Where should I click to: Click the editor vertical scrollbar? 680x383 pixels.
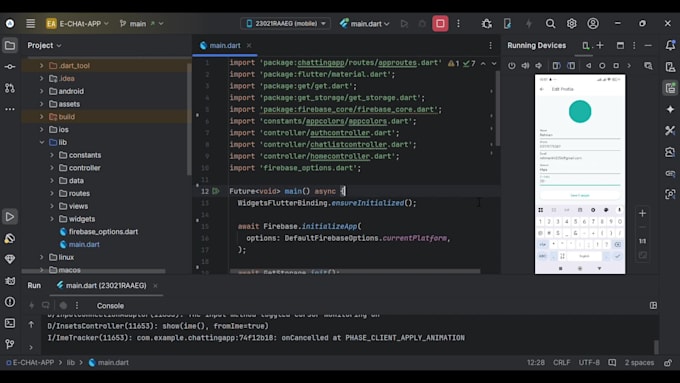point(497,108)
